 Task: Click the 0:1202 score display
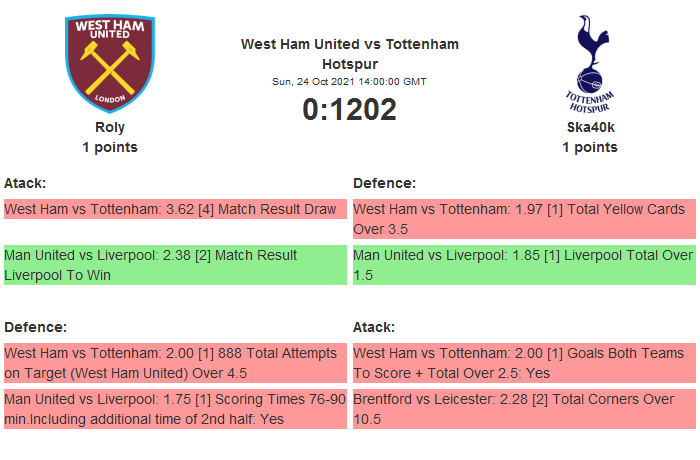pos(350,109)
